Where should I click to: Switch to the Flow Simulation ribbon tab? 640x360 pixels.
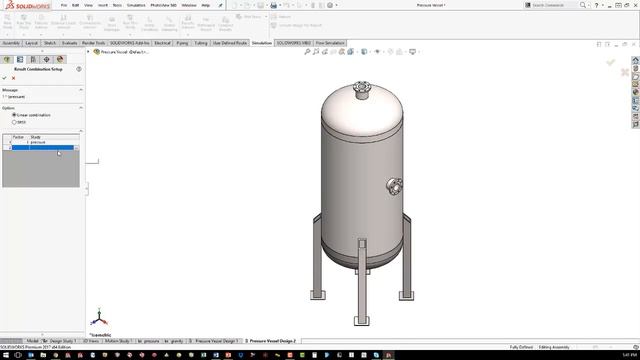330,43
